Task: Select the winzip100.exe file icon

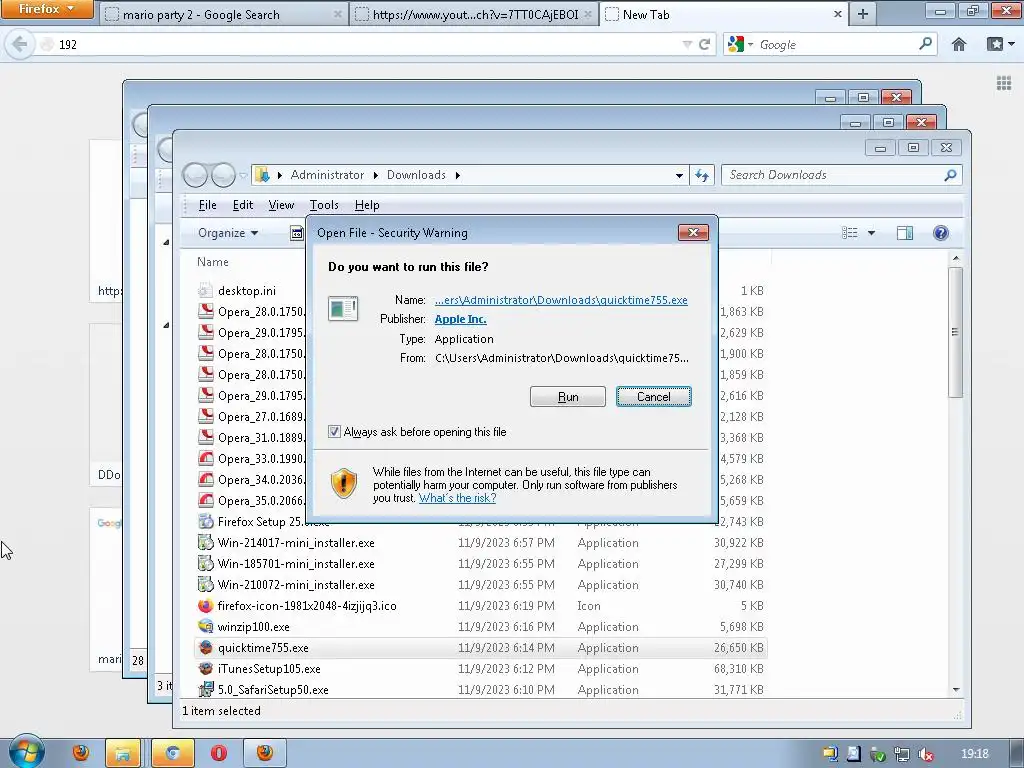Action: click(205, 626)
